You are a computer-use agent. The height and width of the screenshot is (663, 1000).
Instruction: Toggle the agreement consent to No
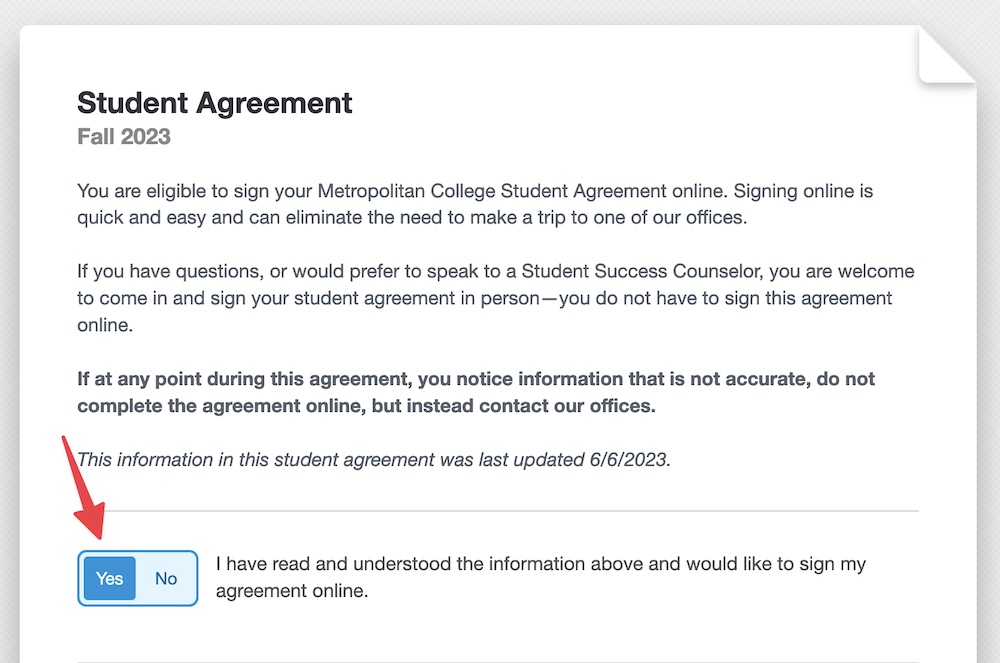tap(164, 578)
